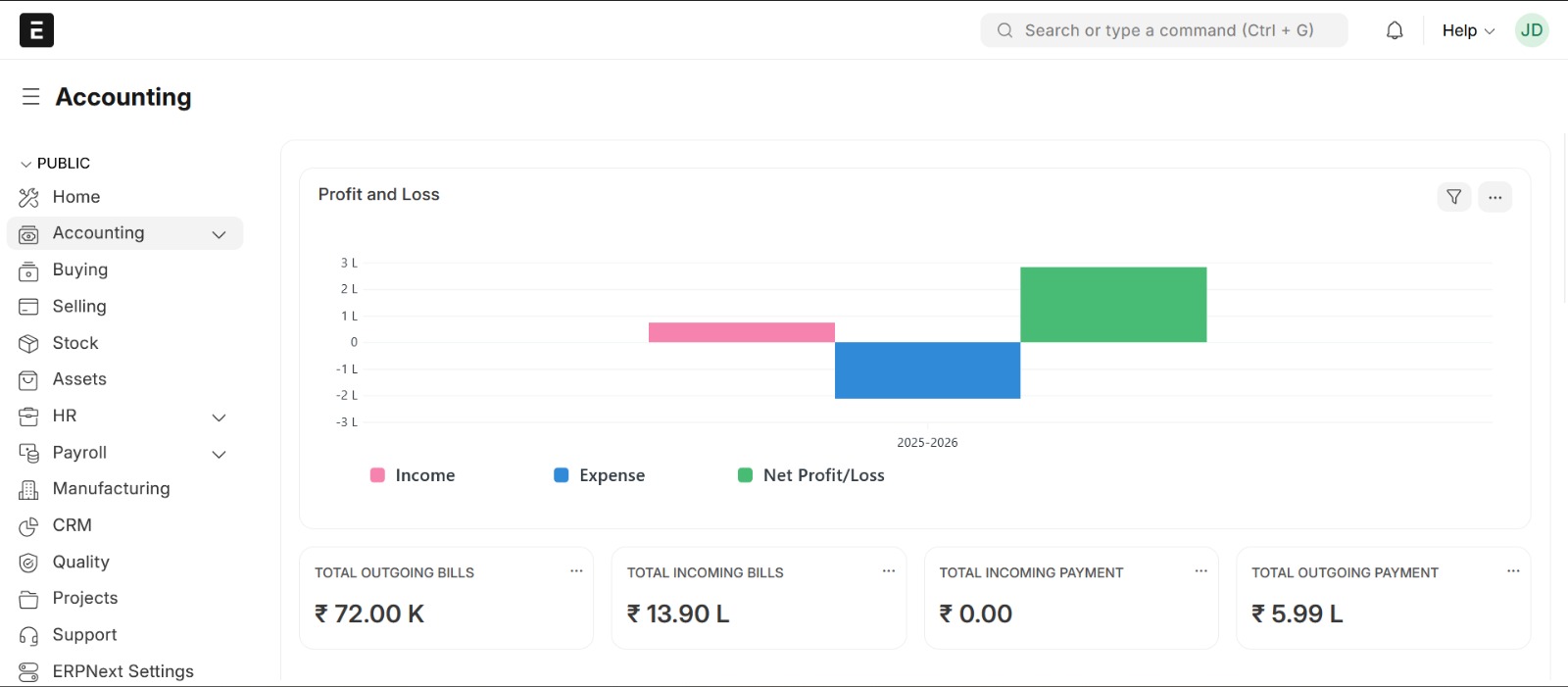The image size is (1568, 687).
Task: Toggle Income series in chart legend
Action: (x=413, y=475)
